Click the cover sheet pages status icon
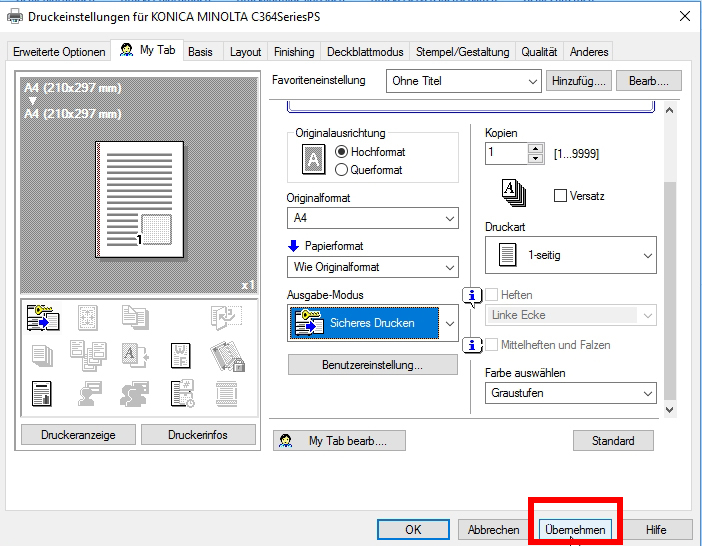This screenshot has height=546, width=702. click(x=135, y=317)
